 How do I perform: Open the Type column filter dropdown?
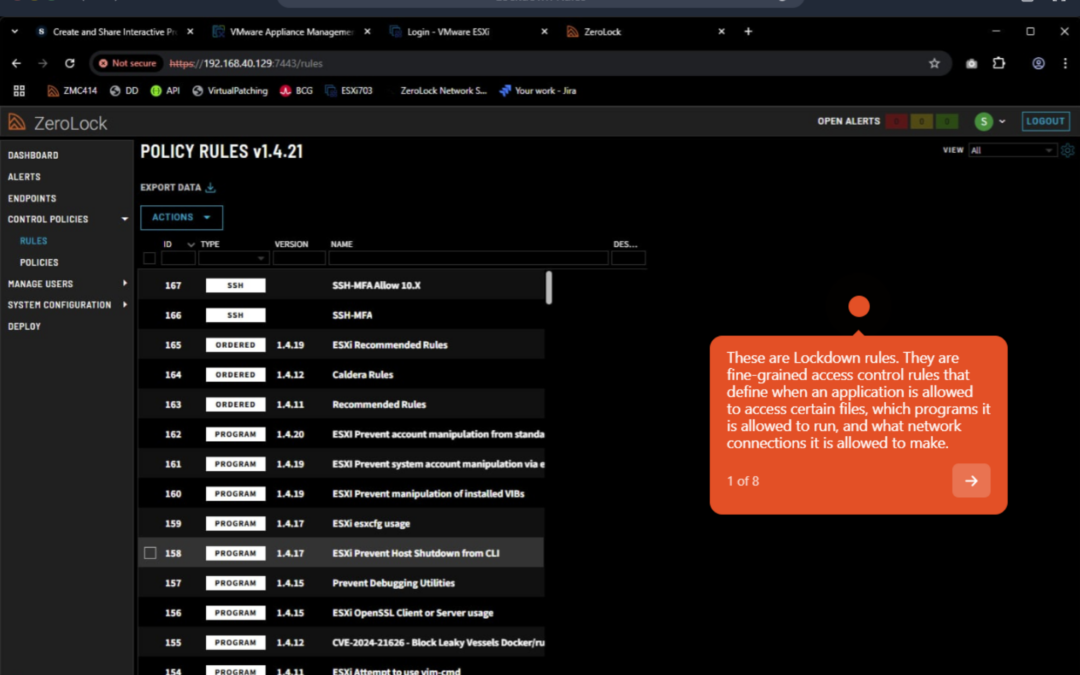coord(234,258)
